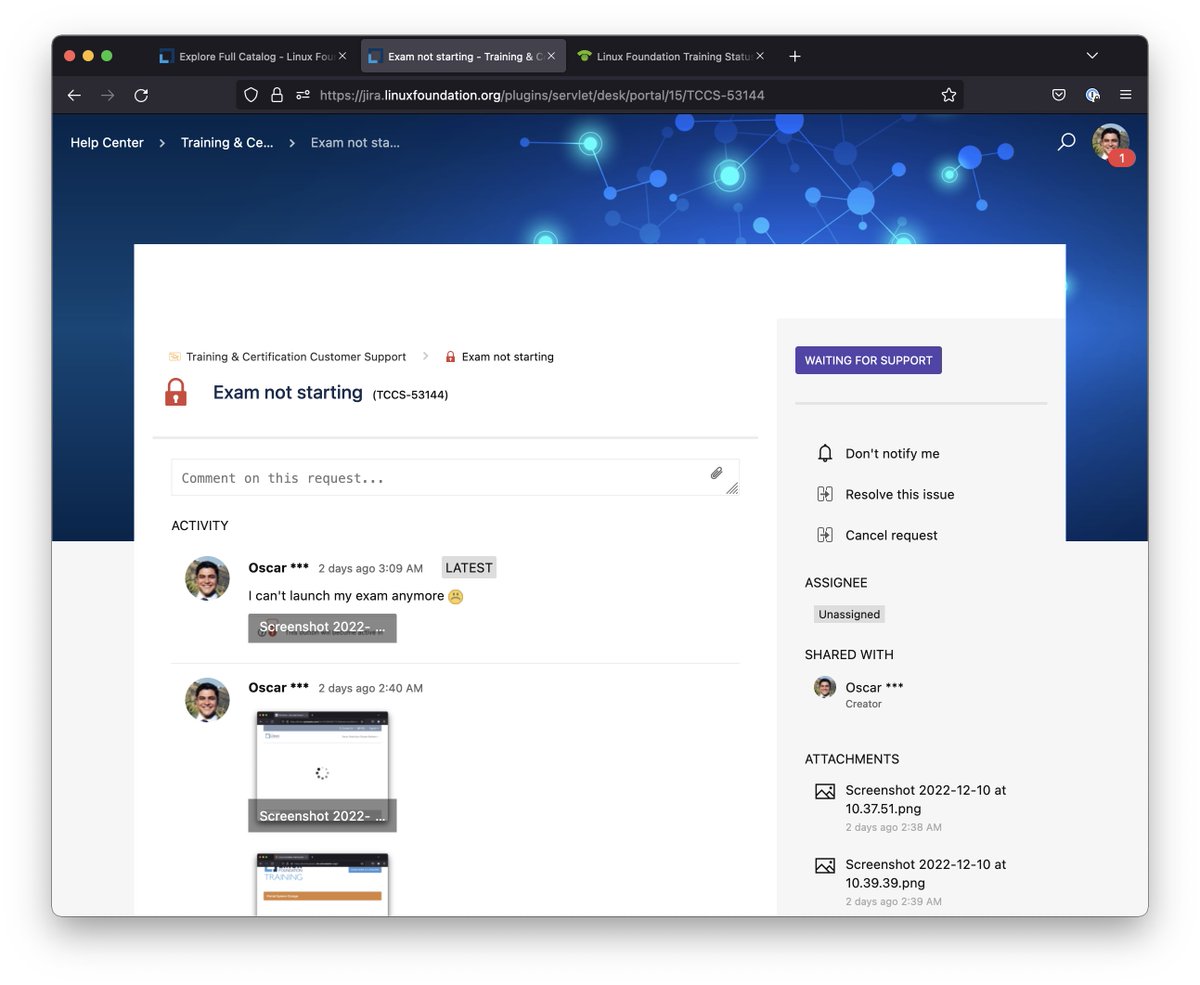Open the loading spinner screenshot thumbnail
Viewport: 1200px width, 985px height.
(322, 771)
